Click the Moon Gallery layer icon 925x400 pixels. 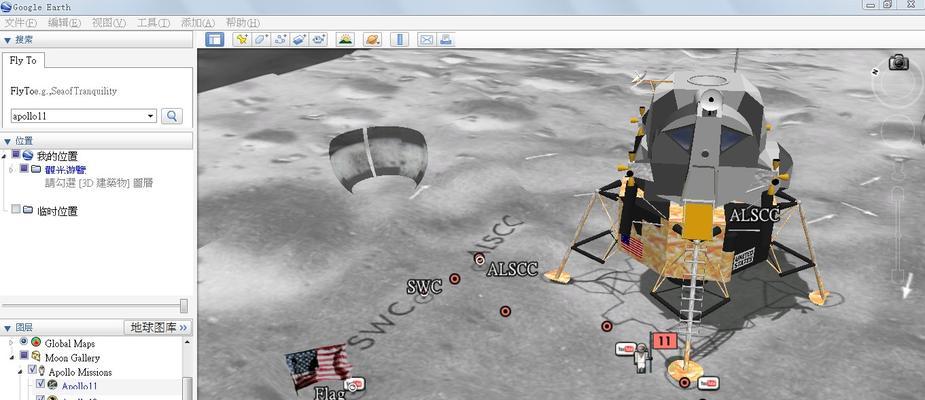(37, 358)
